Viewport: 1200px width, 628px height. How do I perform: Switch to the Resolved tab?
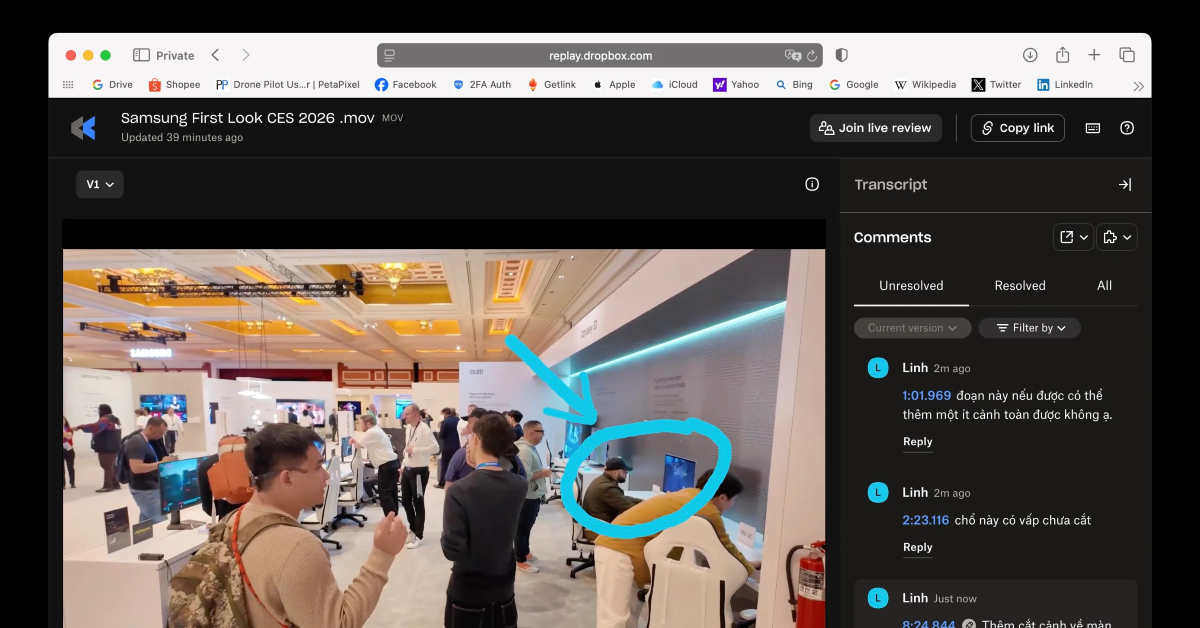1019,285
